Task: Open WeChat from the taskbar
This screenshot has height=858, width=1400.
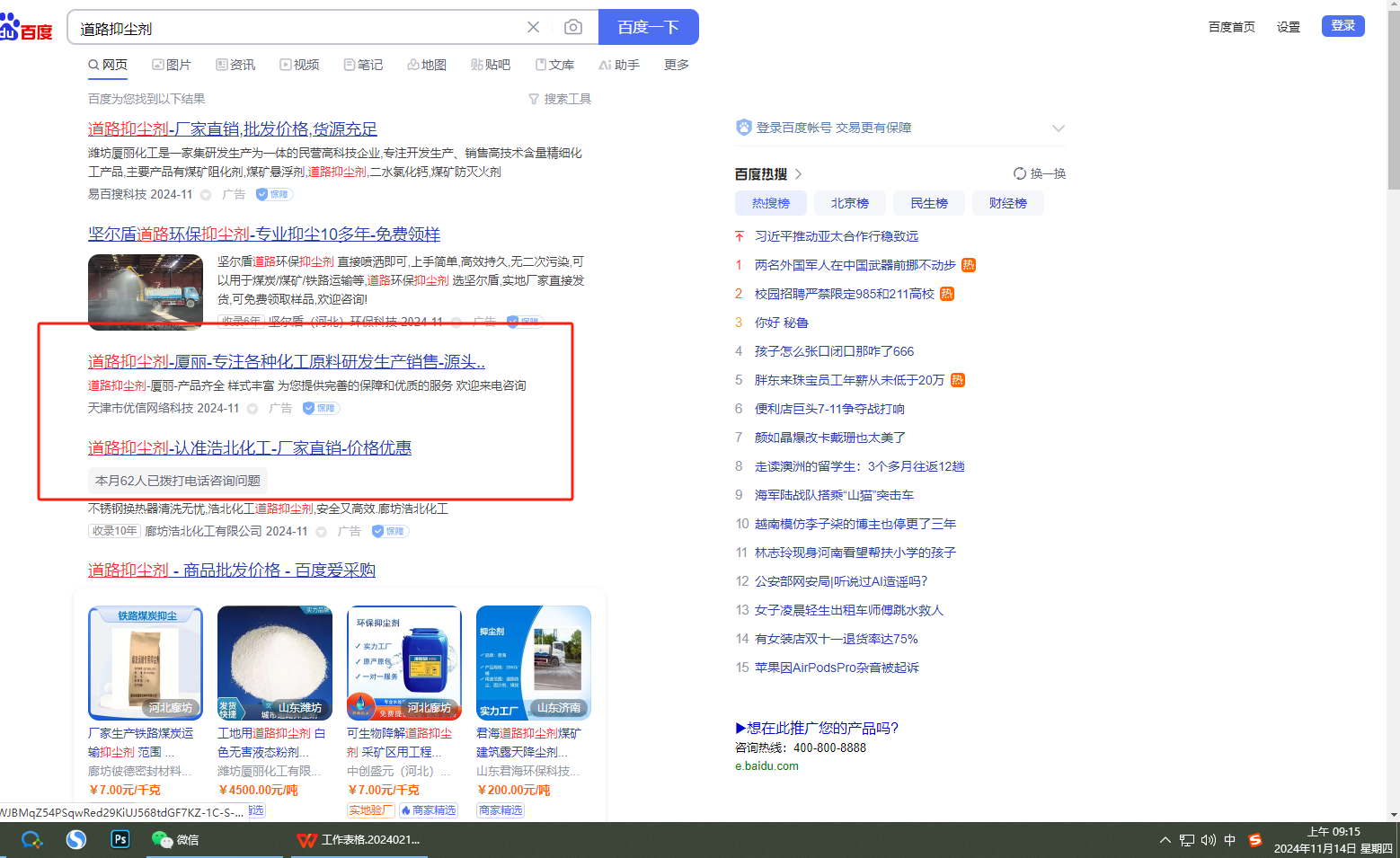Action: 174,839
